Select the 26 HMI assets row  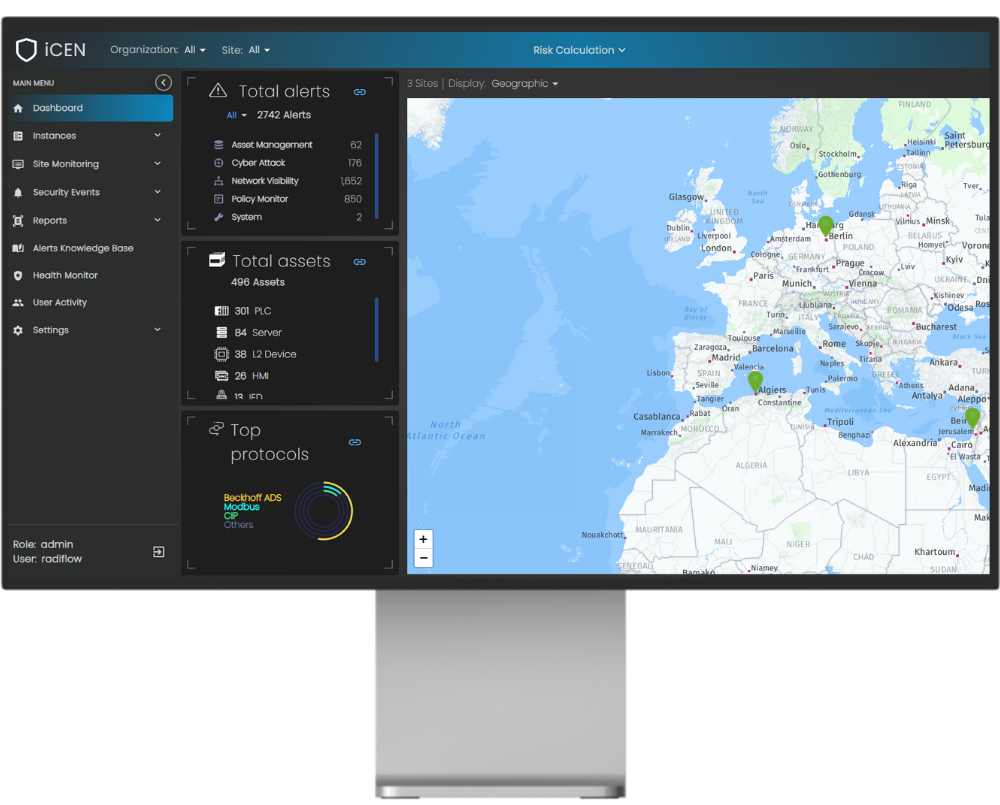click(241, 376)
